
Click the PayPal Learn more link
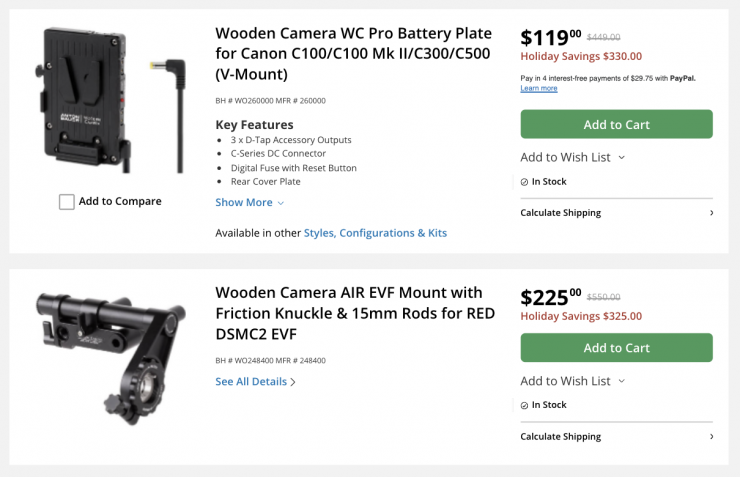(538, 89)
